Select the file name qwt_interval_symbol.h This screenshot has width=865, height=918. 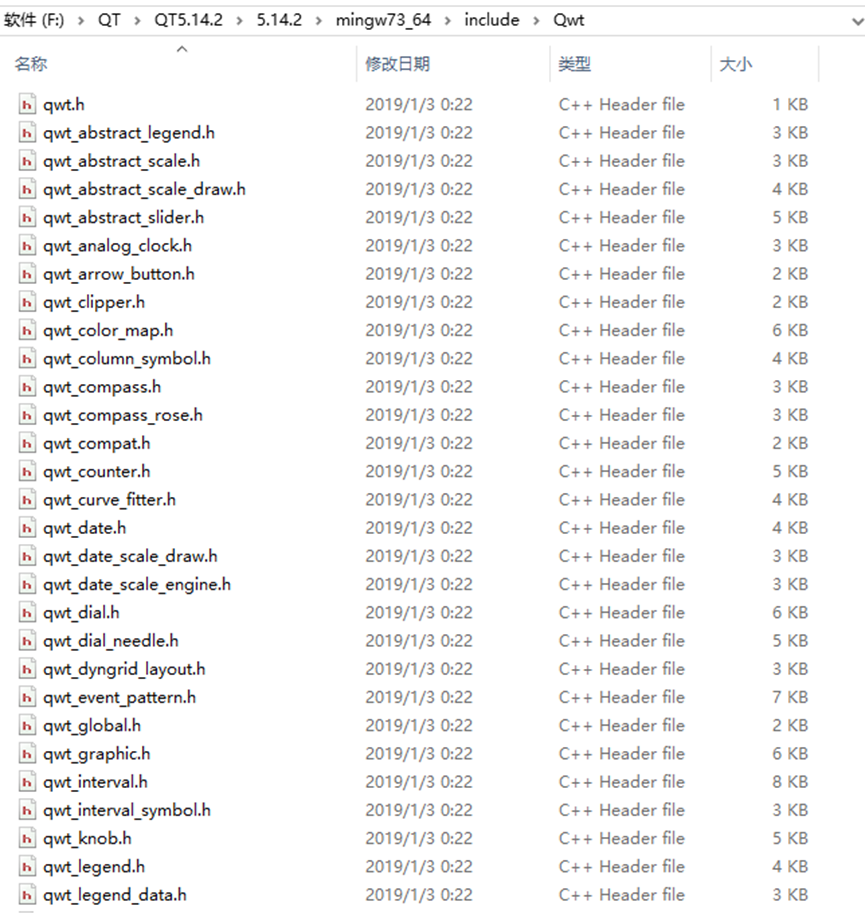click(126, 810)
